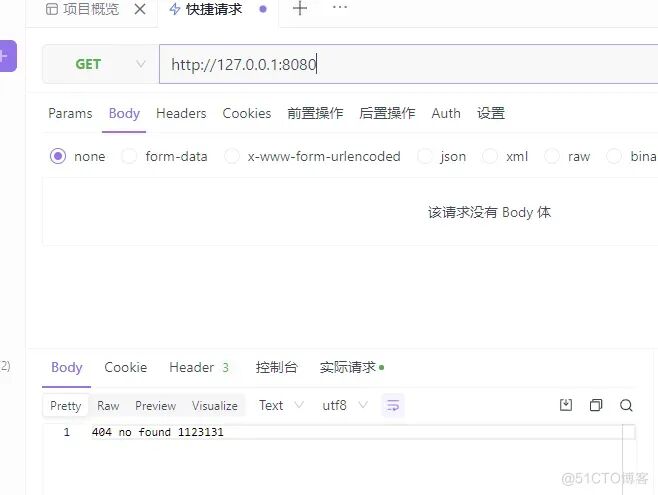Open the request Body tab
Screen dimensions: 658x495
coord(124,113)
